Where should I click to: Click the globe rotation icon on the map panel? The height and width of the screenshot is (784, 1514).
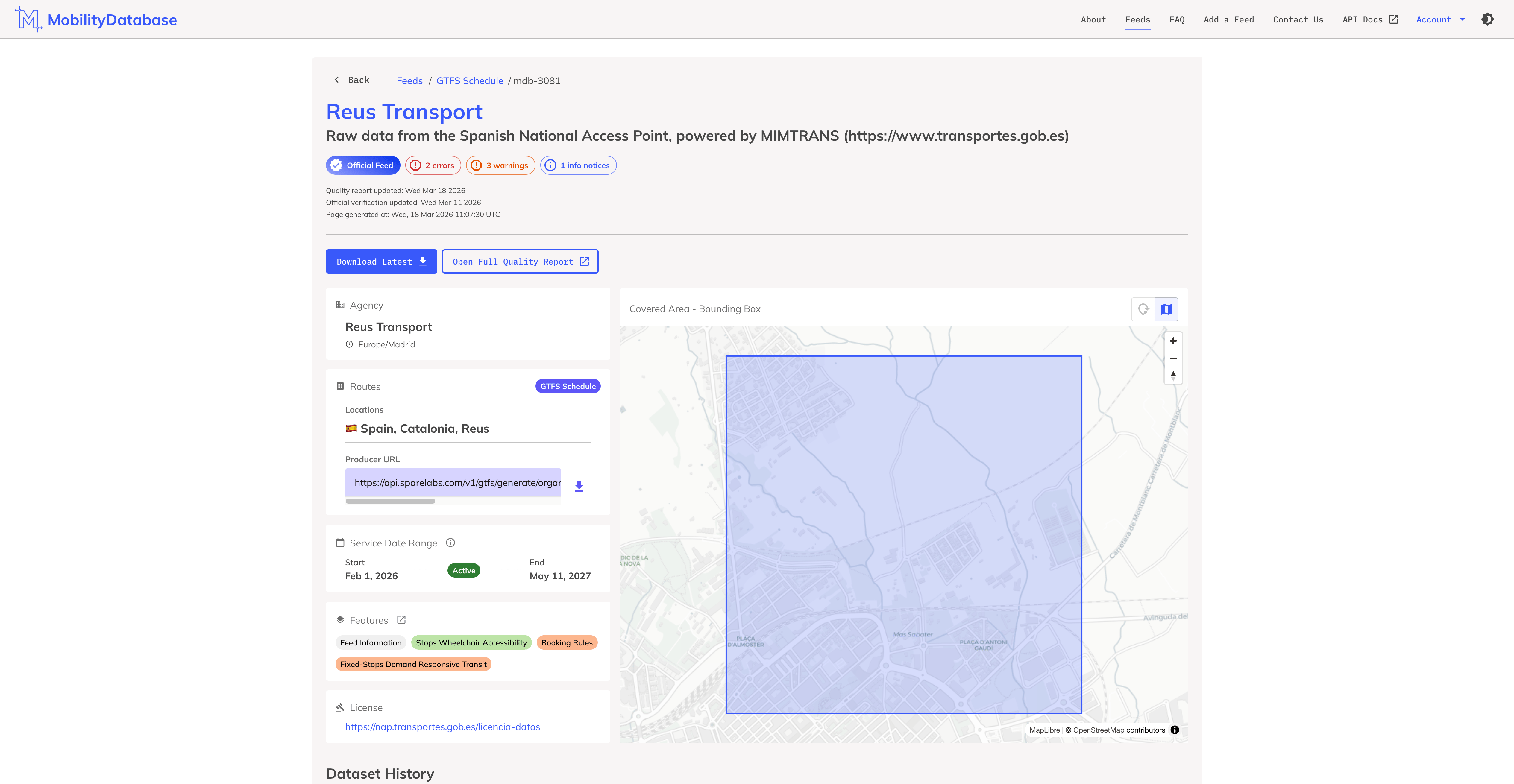pos(1143,309)
